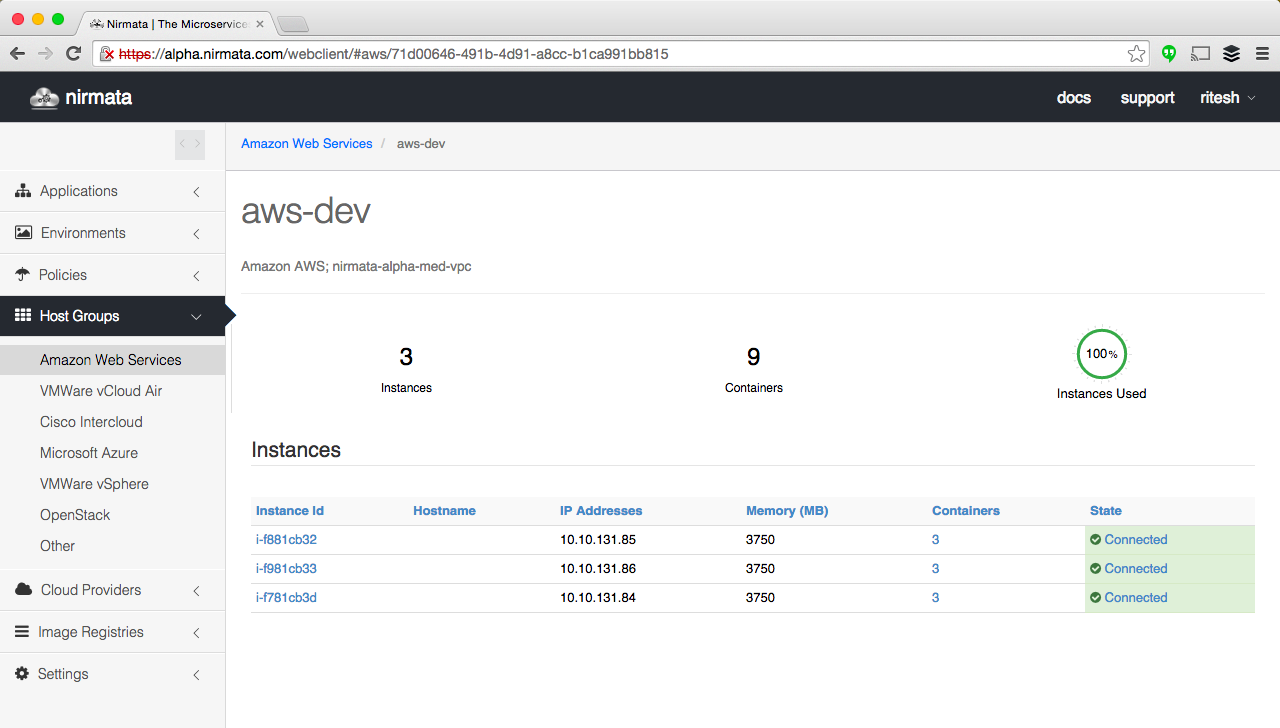Select Other host group in sidebar
1280x728 pixels.
pos(57,546)
